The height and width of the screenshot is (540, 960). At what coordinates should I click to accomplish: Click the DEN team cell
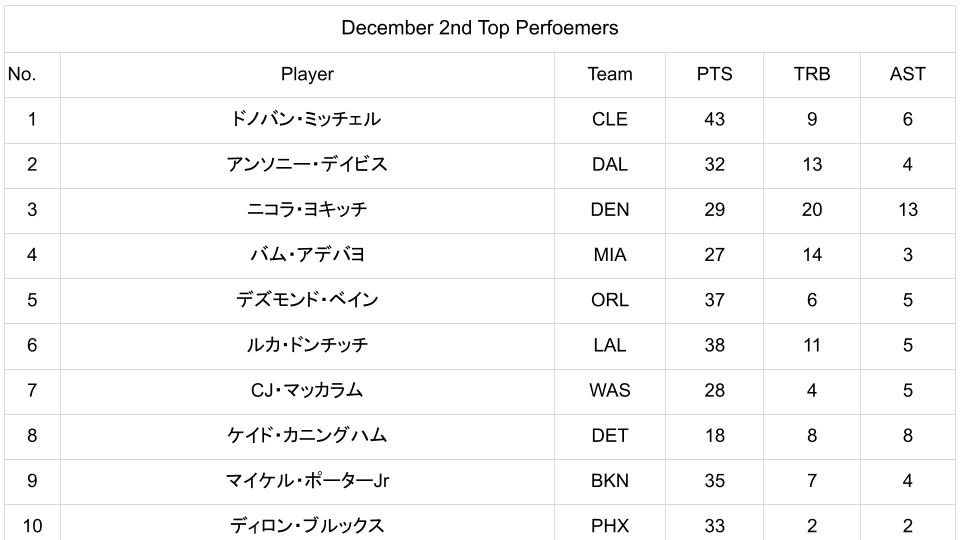point(609,210)
